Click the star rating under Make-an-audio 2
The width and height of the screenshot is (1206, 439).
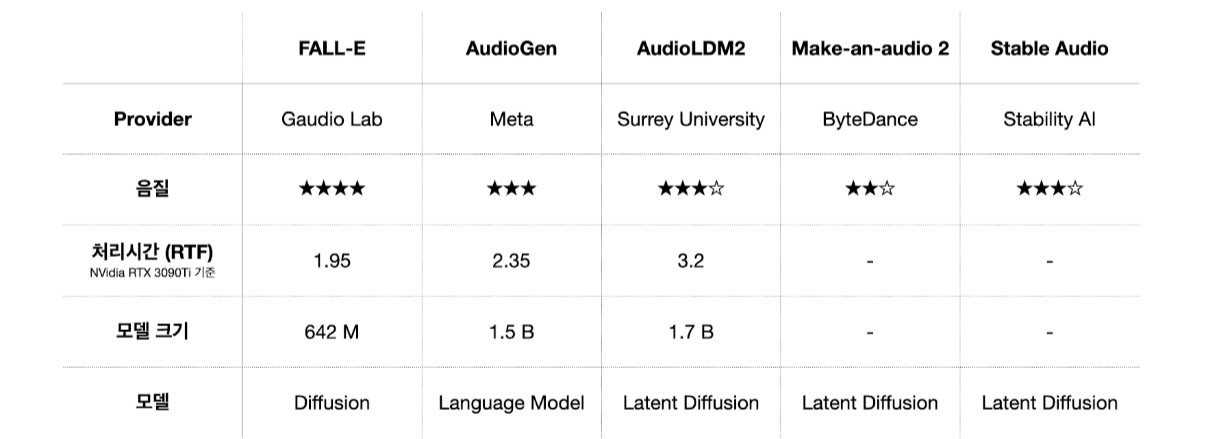click(x=870, y=188)
